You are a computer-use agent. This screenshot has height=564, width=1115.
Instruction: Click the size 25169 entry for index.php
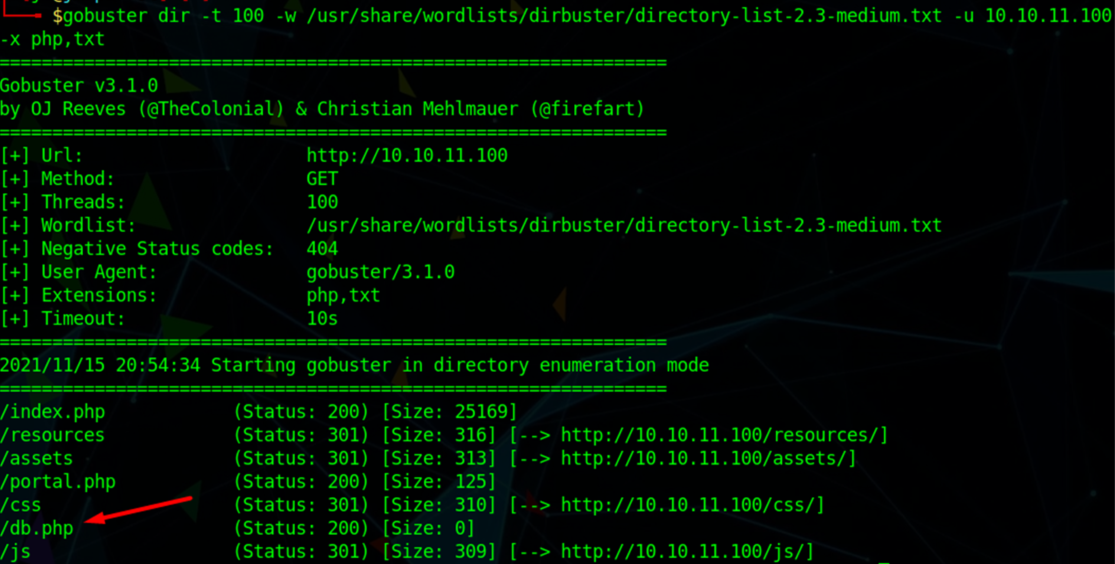pyautogui.click(x=449, y=412)
